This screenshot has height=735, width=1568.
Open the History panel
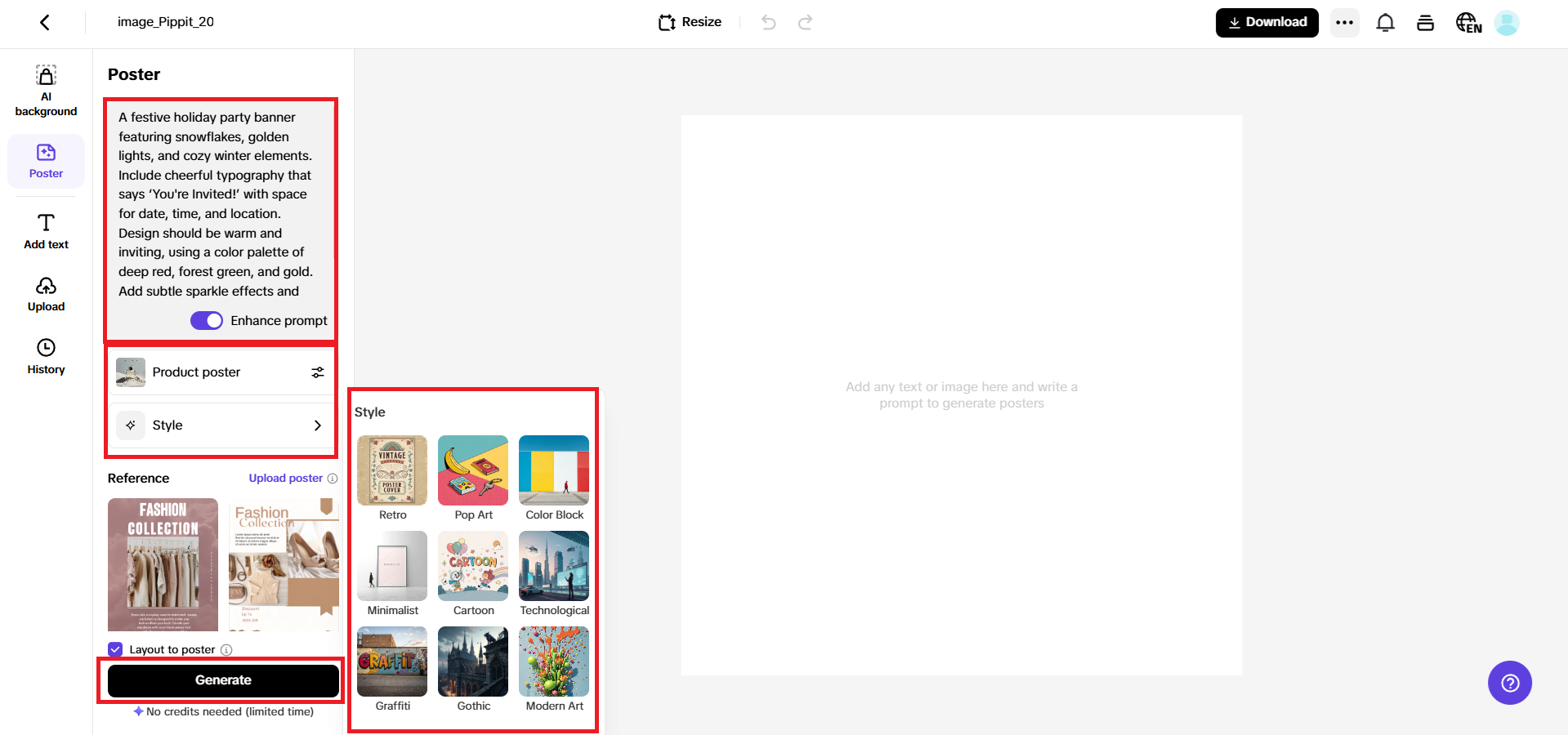click(46, 357)
